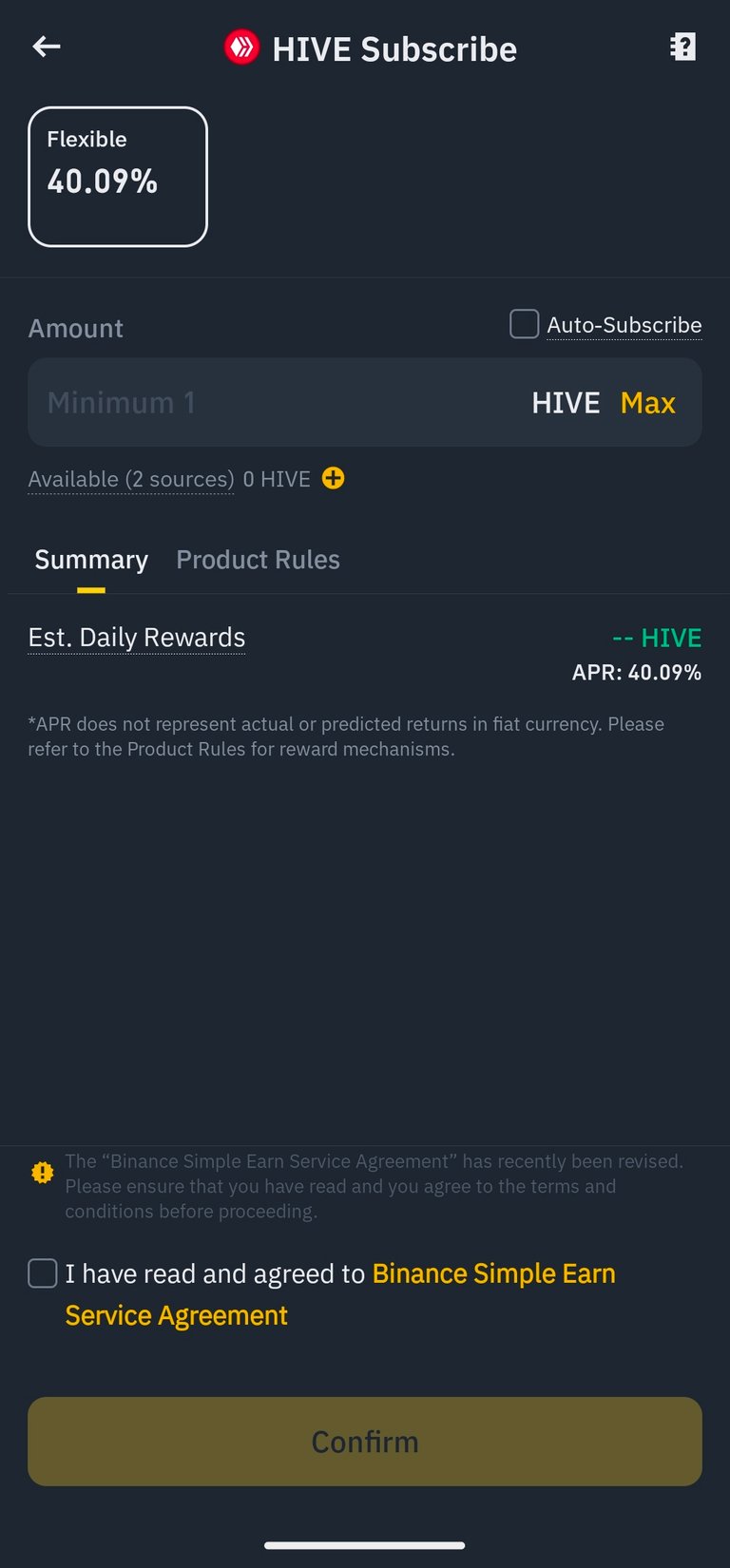Go back using the left arrow icon
This screenshot has width=730, height=1568.
pyautogui.click(x=47, y=47)
